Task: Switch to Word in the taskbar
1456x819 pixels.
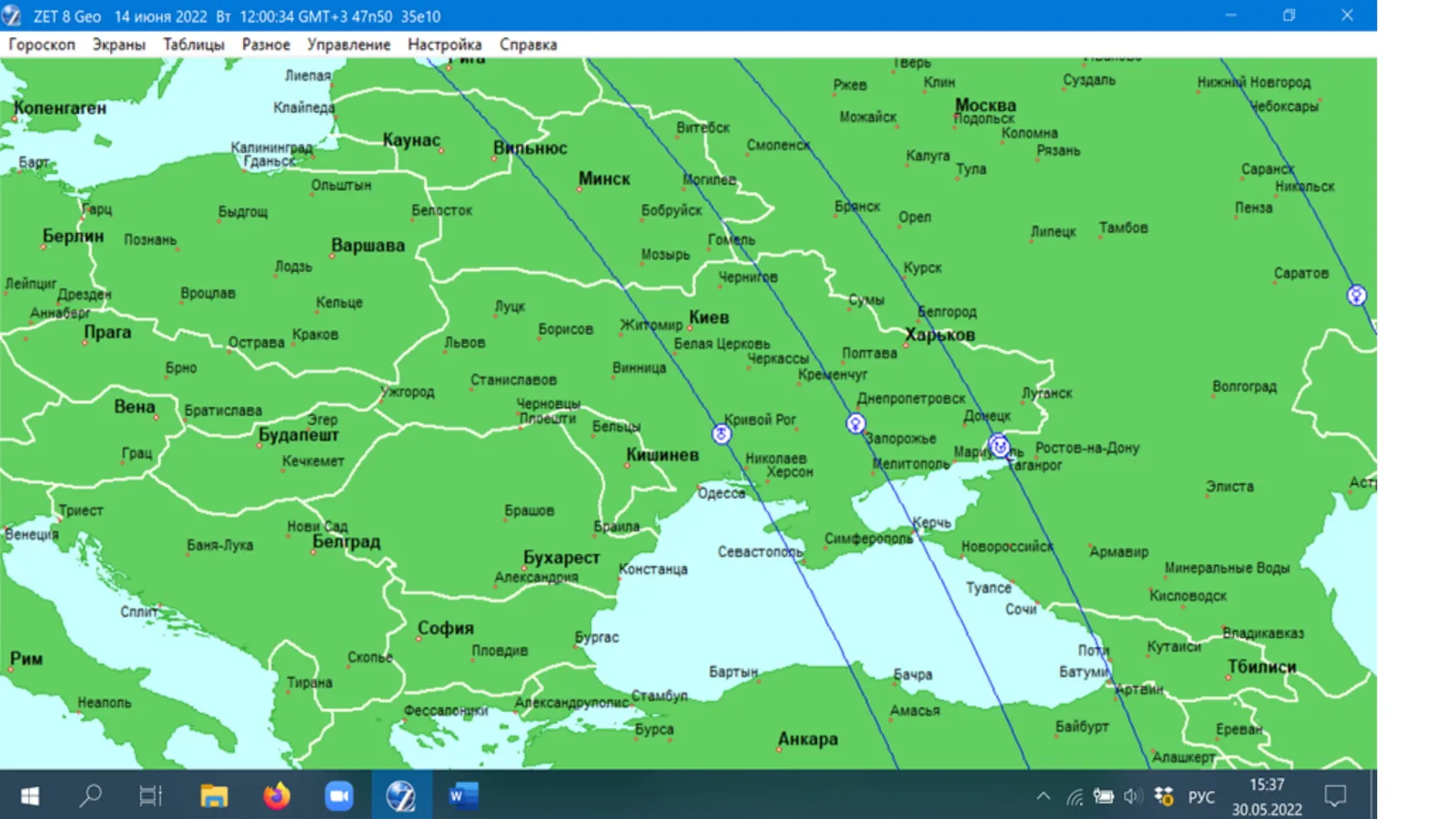Action: coord(462,796)
